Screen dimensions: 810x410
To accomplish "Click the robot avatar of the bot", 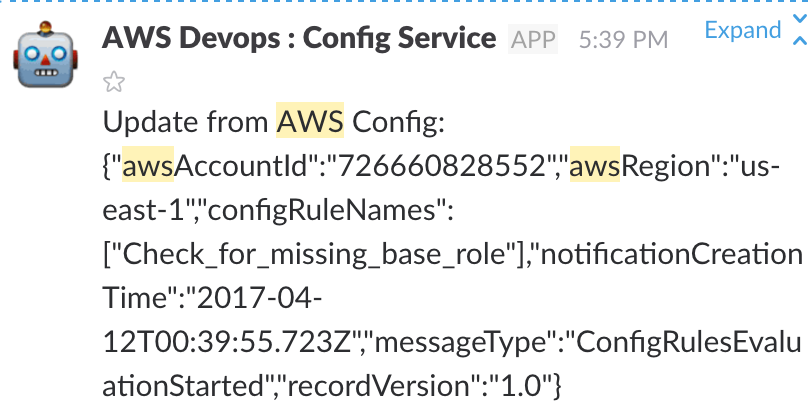I will click(45, 55).
